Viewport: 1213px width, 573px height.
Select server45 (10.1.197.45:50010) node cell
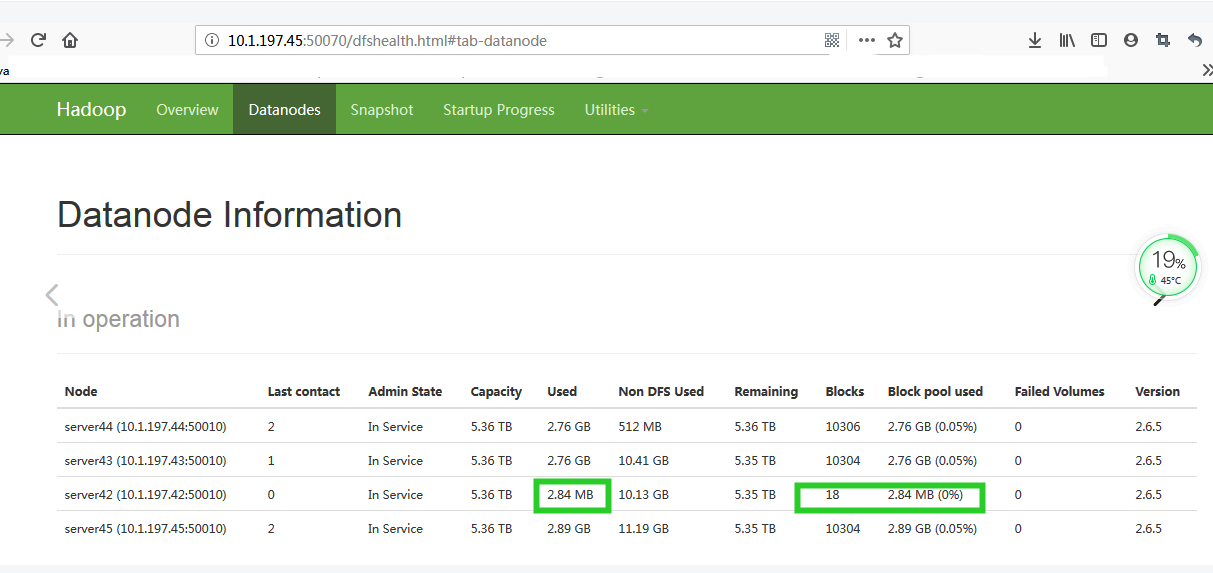(x=145, y=528)
